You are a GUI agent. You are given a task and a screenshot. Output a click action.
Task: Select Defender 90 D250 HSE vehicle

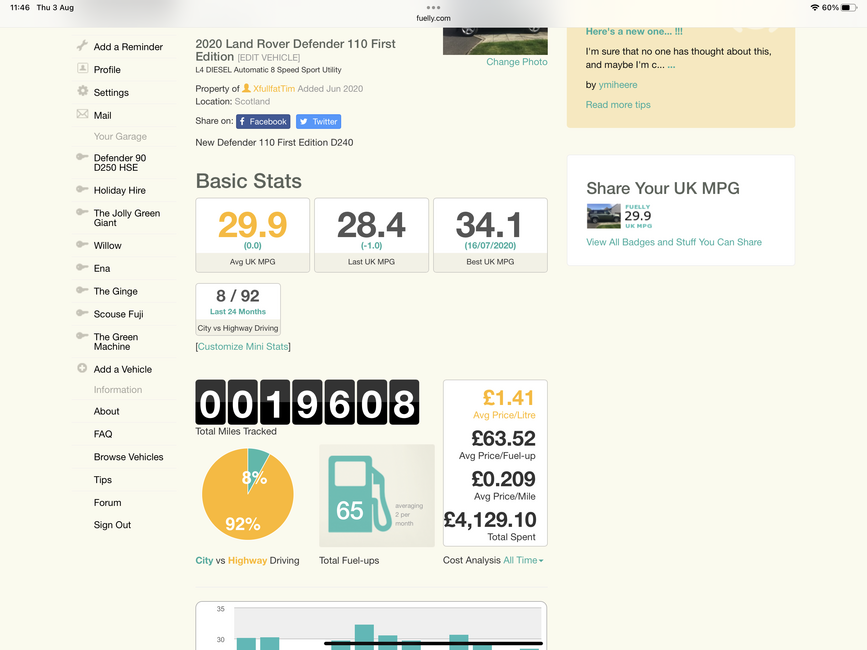pos(120,162)
